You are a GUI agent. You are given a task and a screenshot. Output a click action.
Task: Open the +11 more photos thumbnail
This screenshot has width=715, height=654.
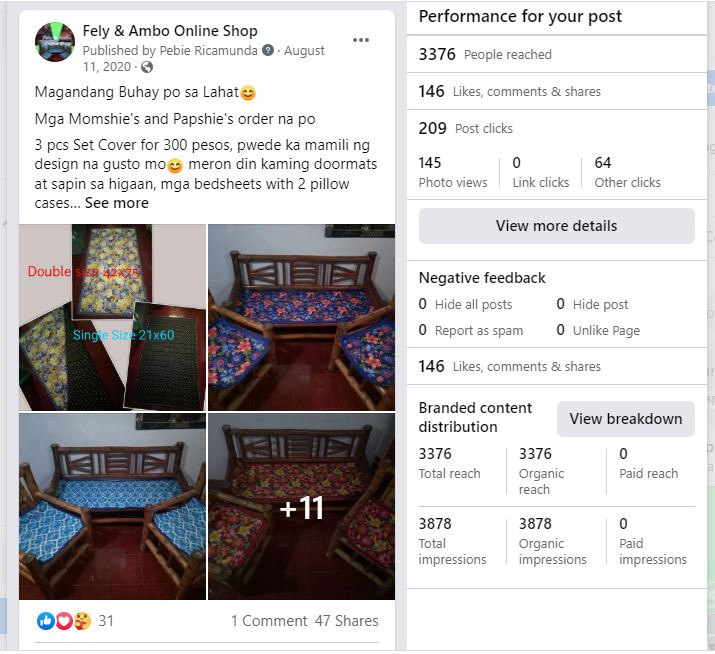[301, 506]
